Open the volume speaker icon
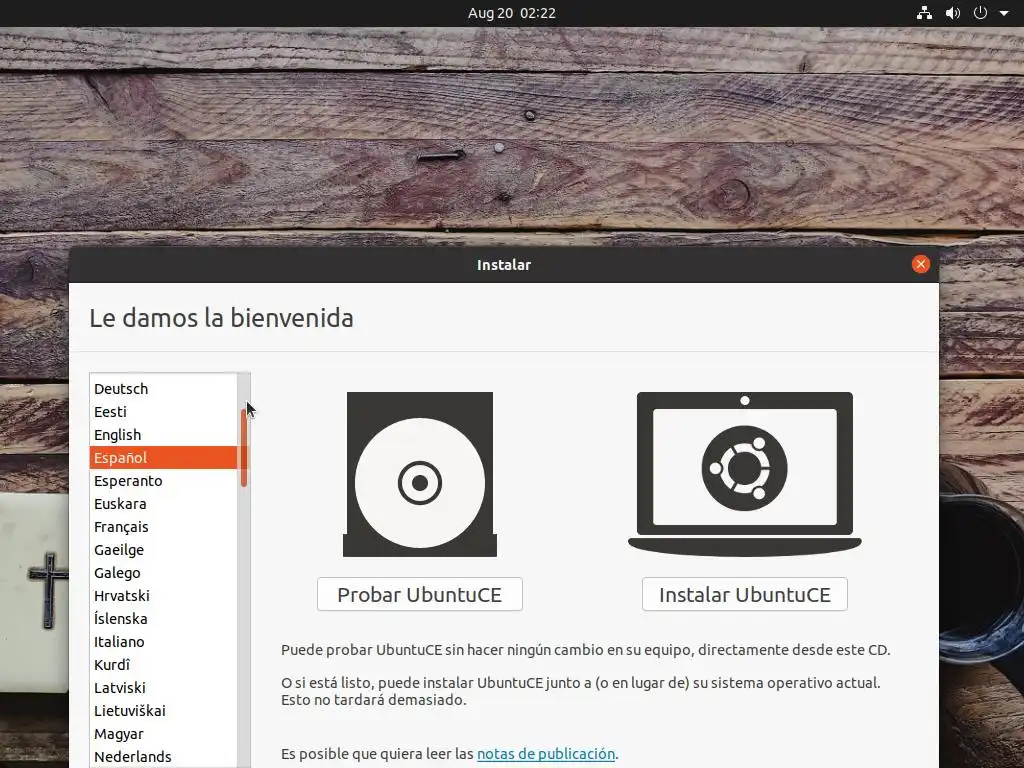Screen dimensions: 1024x768 [x=953, y=12]
